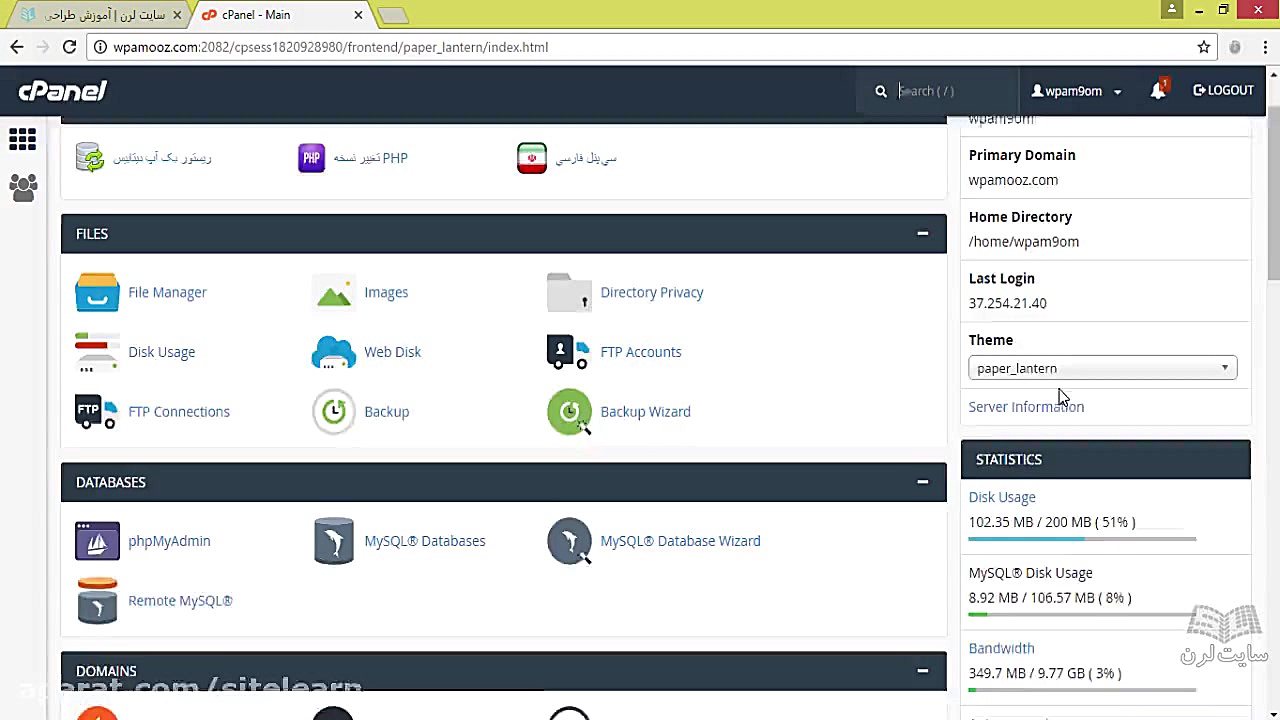Image resolution: width=1280 pixels, height=720 pixels.
Task: Click the backup restore database icon
Action: tap(90, 157)
